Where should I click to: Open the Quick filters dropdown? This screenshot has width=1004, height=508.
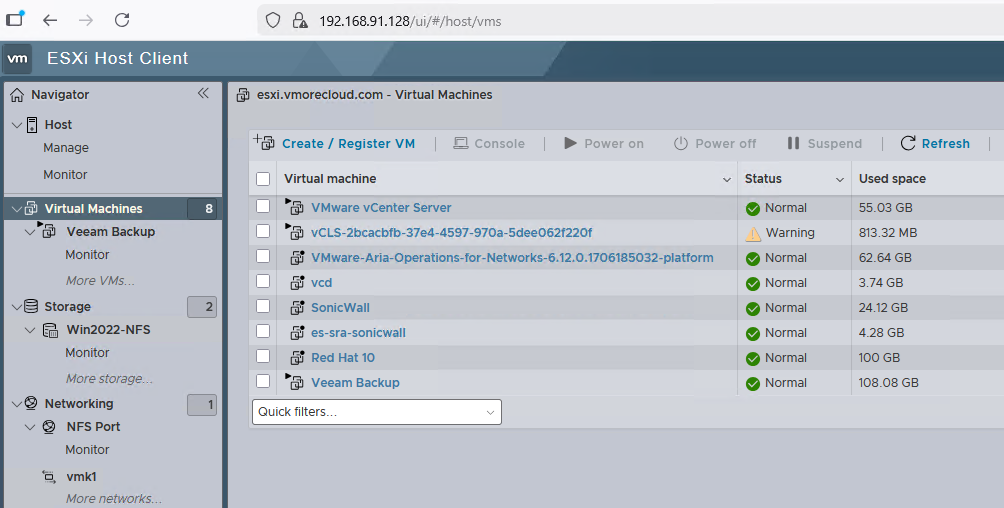point(376,412)
